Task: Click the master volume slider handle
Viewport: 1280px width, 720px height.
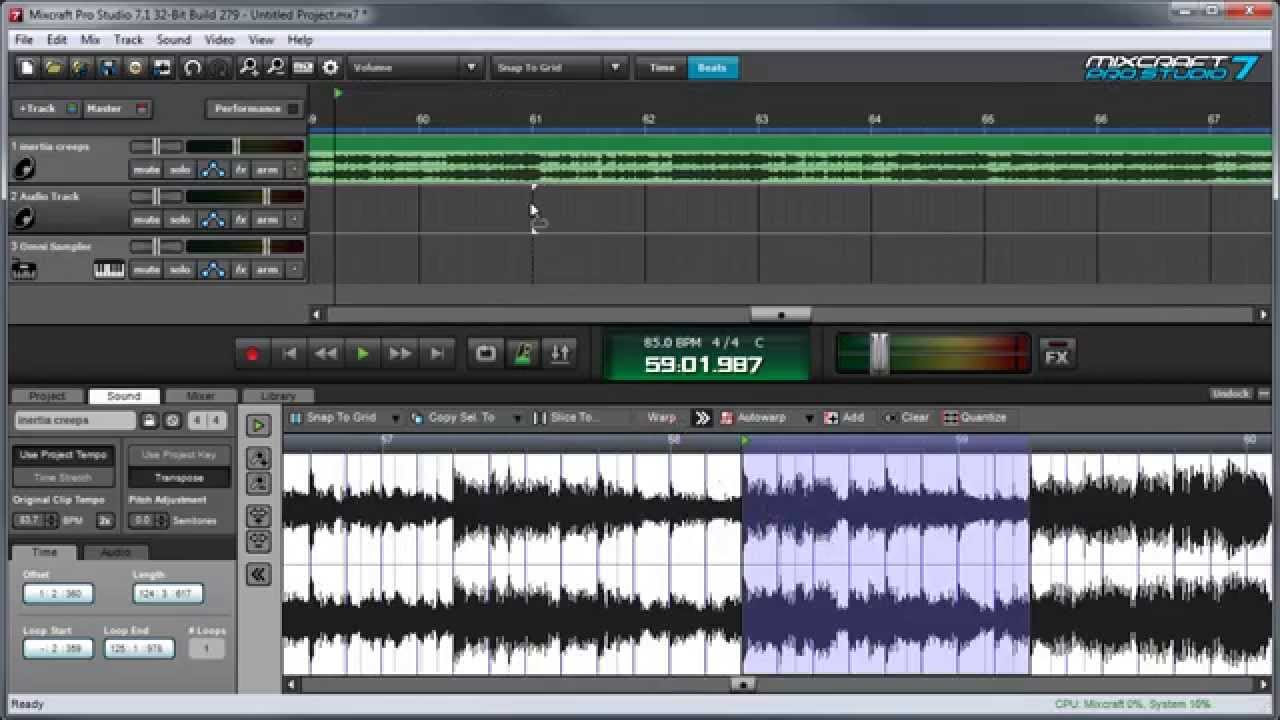Action: click(x=879, y=354)
